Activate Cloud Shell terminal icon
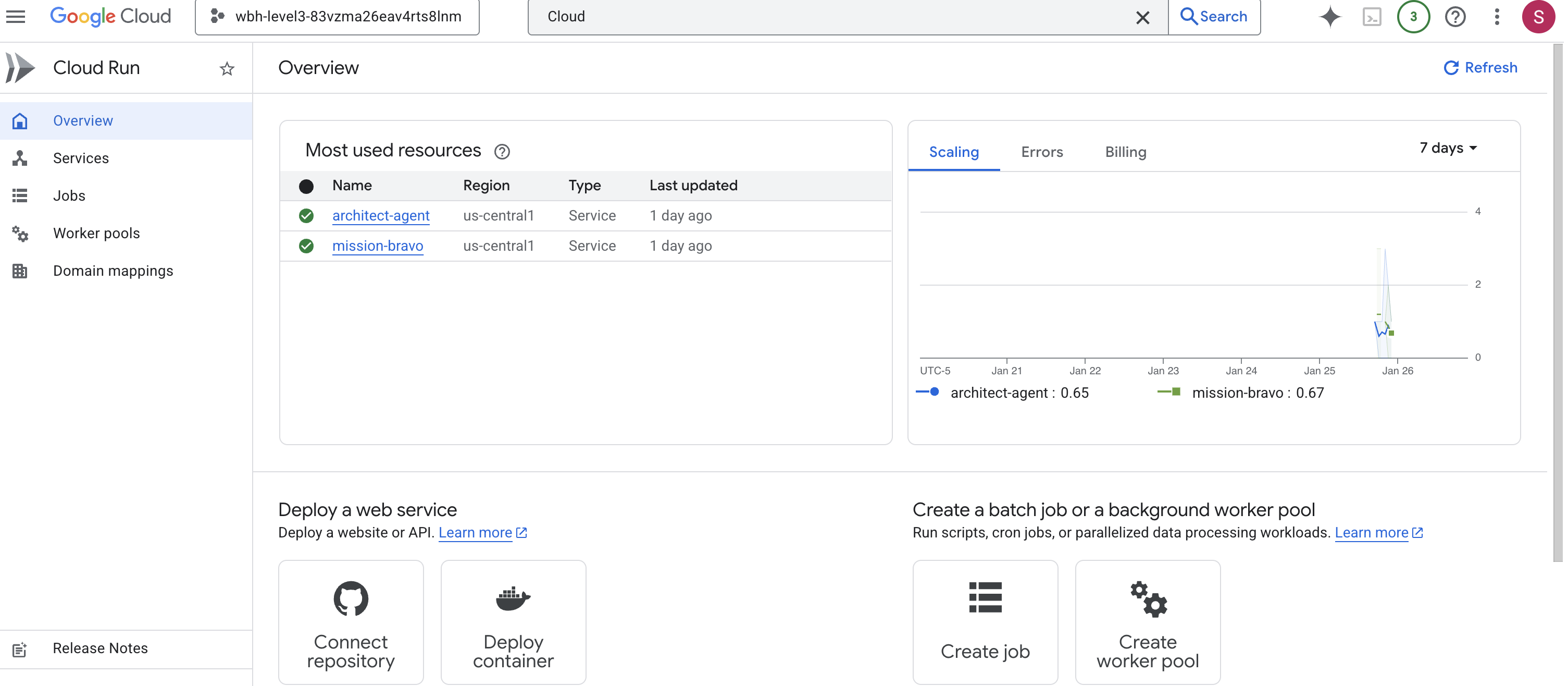 pos(1372,17)
